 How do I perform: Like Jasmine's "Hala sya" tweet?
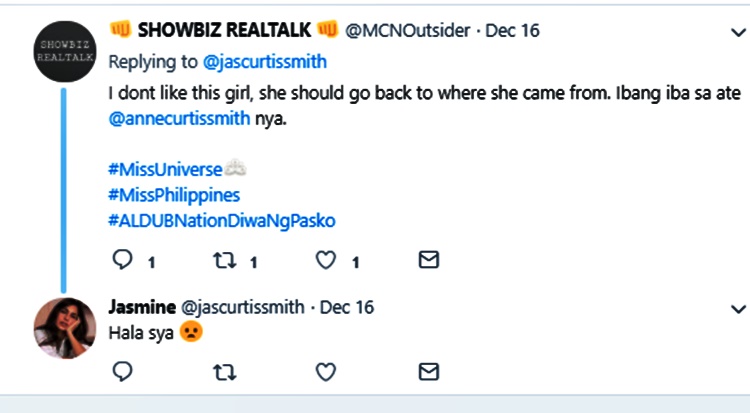pyautogui.click(x=325, y=372)
